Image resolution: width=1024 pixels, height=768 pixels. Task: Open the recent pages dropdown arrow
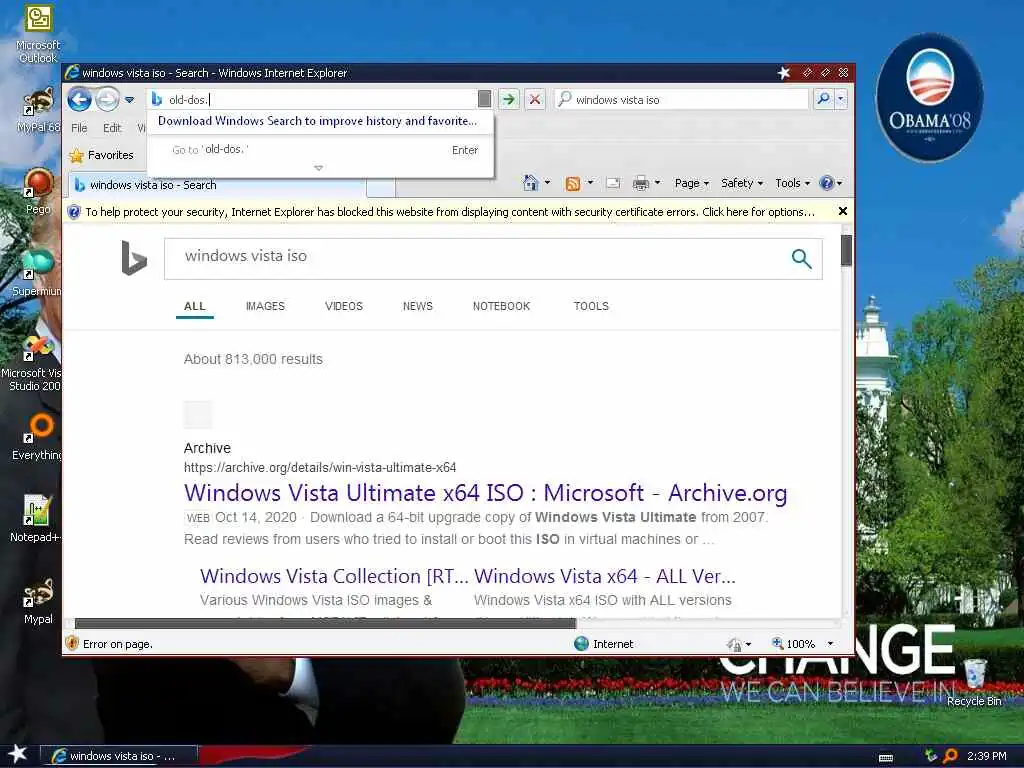[129, 100]
